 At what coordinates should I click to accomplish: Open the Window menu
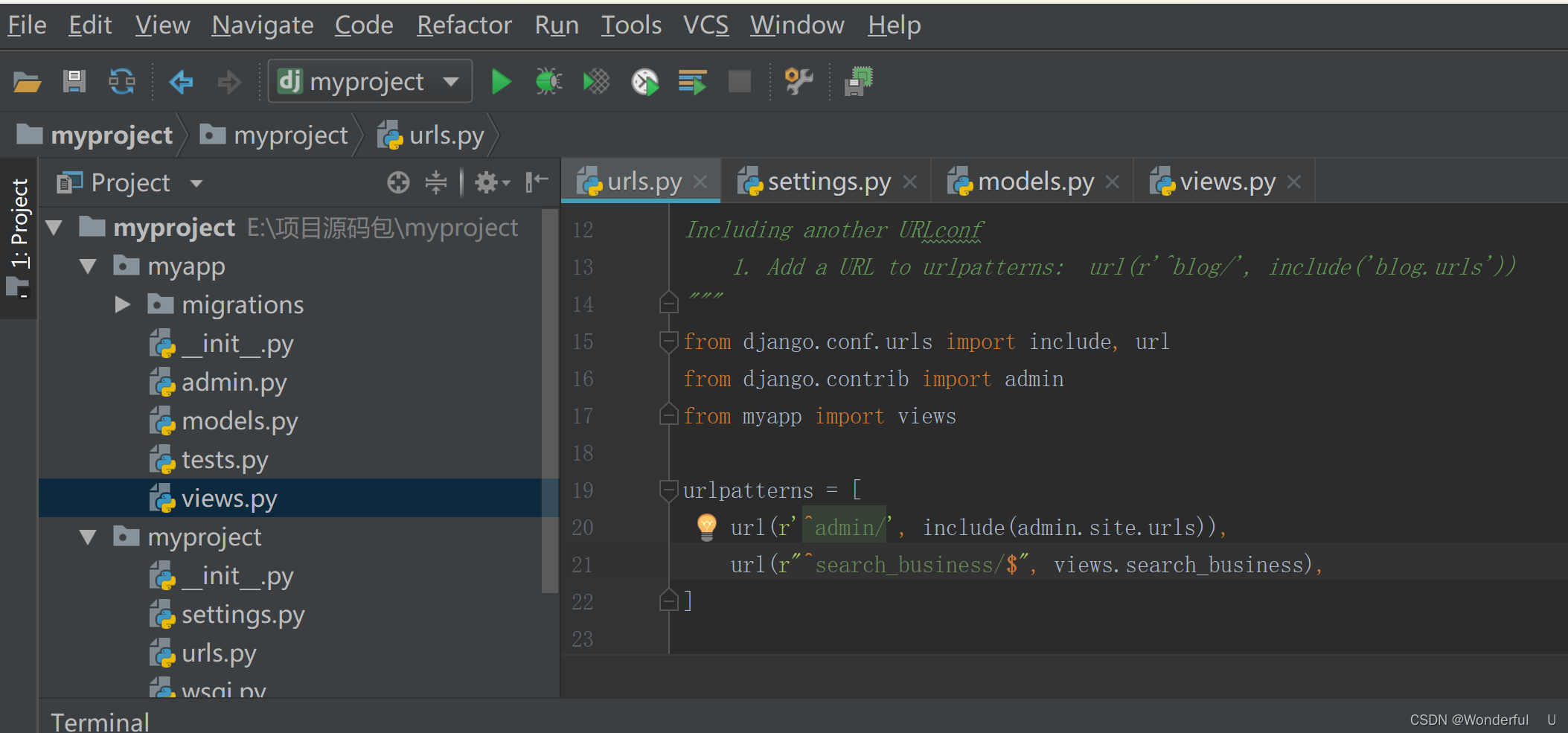click(x=797, y=25)
